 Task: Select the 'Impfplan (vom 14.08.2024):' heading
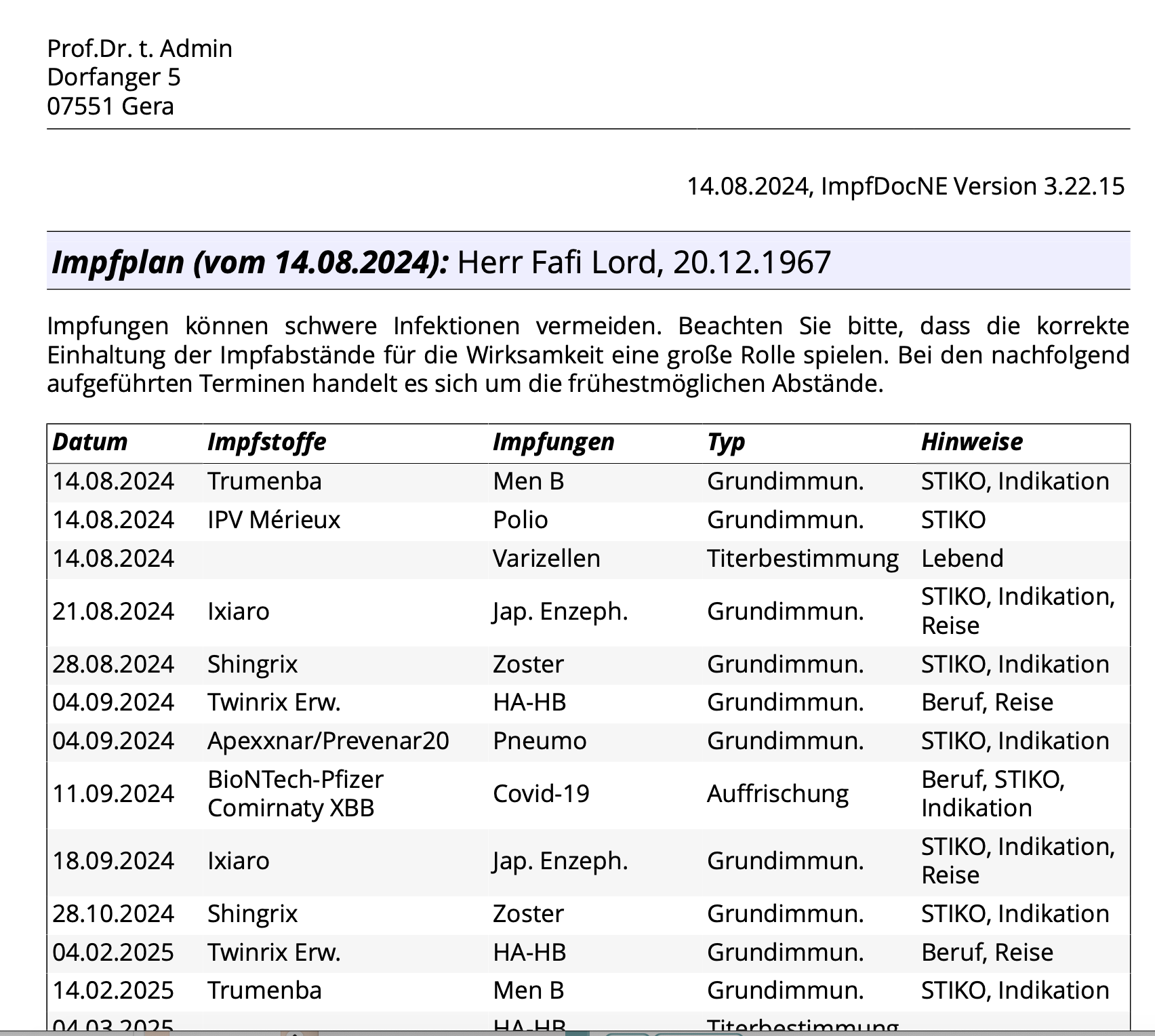[x=250, y=262]
